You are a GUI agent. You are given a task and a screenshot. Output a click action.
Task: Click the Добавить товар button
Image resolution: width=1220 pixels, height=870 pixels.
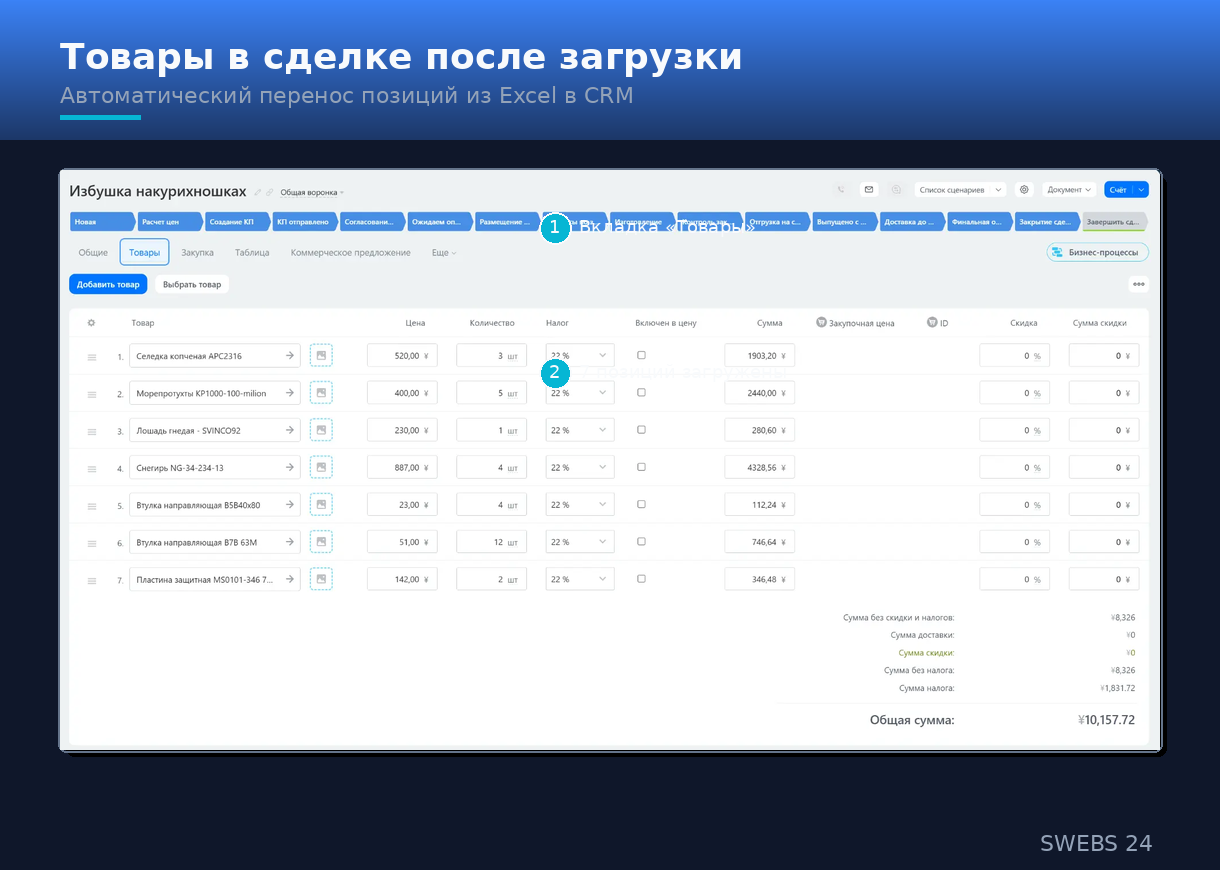coord(108,284)
